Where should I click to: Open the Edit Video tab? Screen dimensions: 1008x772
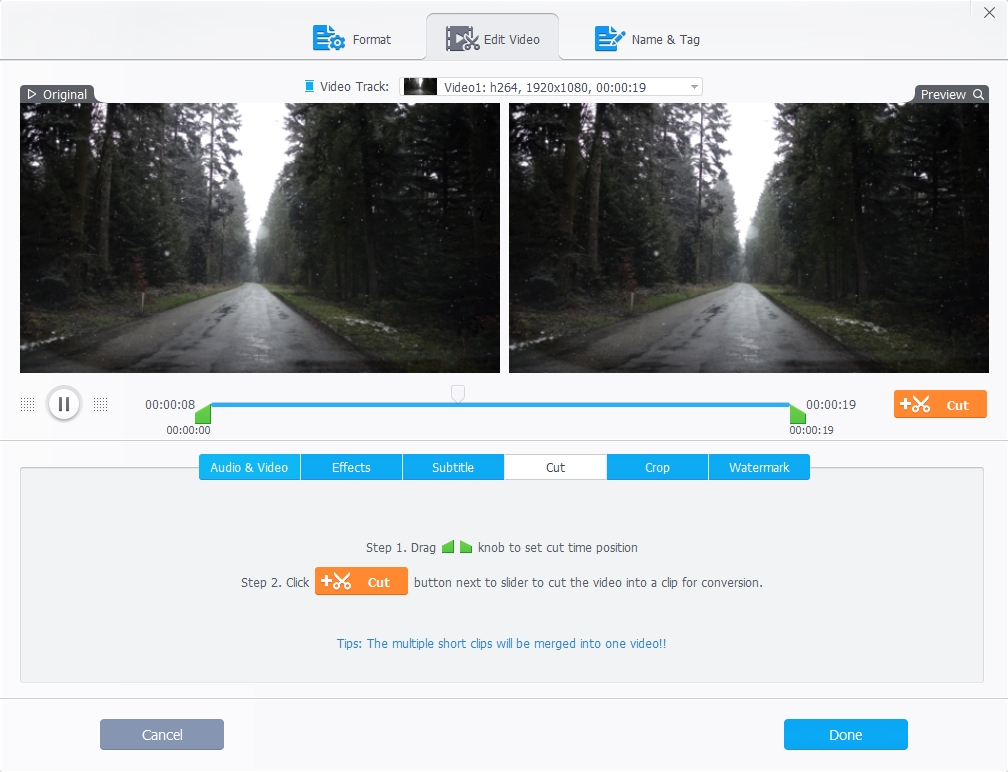pyautogui.click(x=492, y=39)
